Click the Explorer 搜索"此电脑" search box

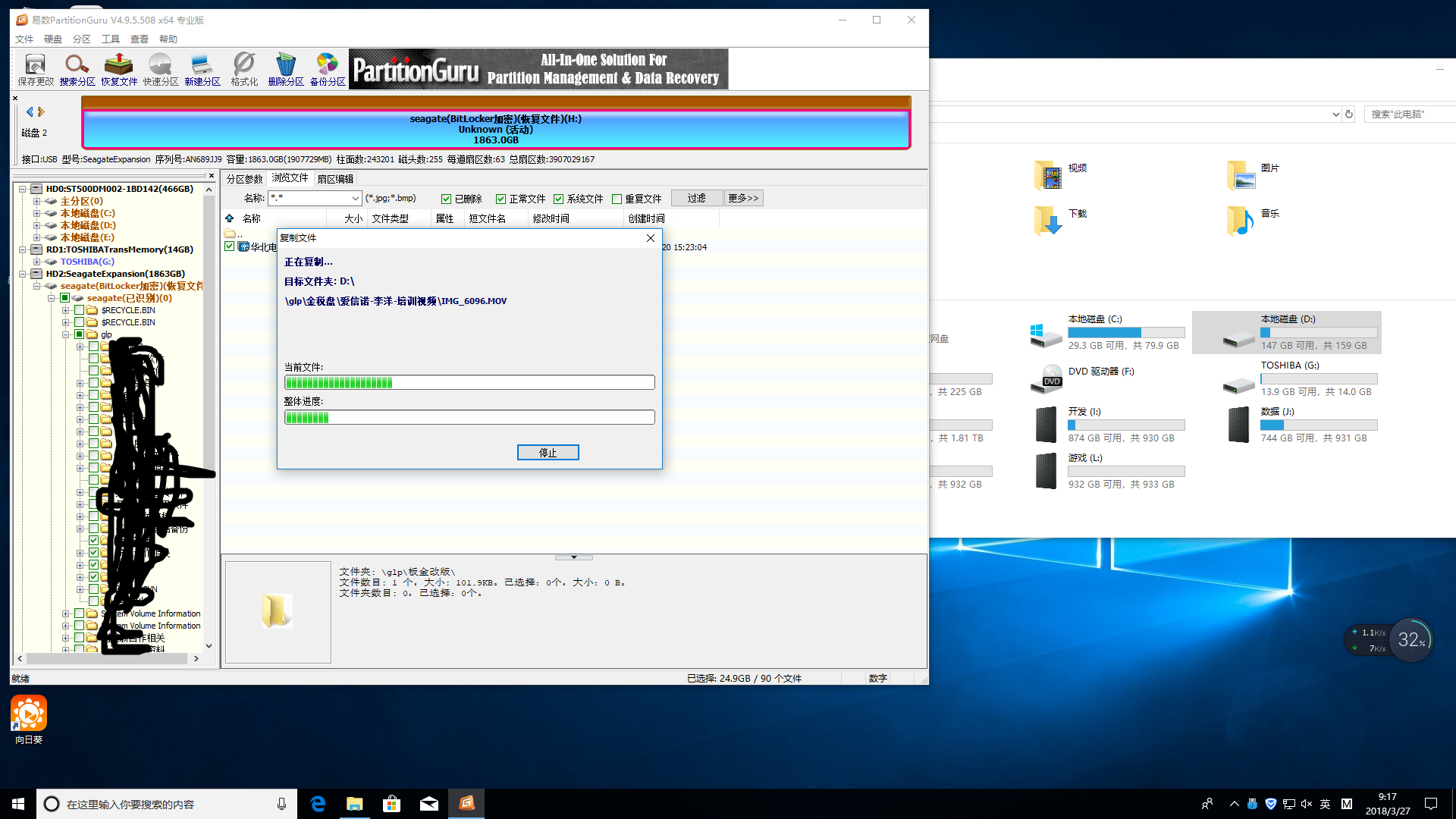click(1410, 115)
